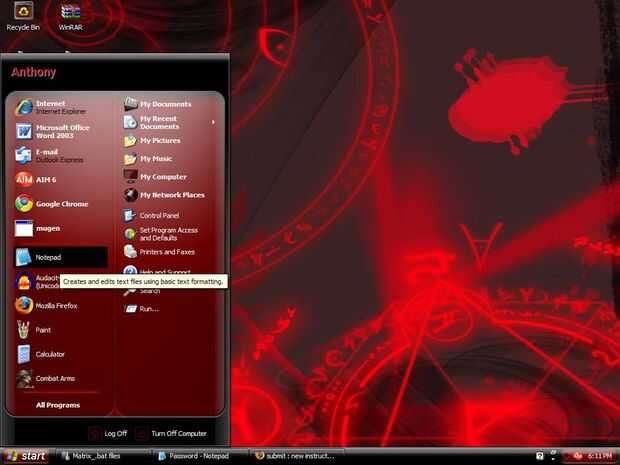Open Outlook Express E-mail icon

pyautogui.click(x=23, y=155)
